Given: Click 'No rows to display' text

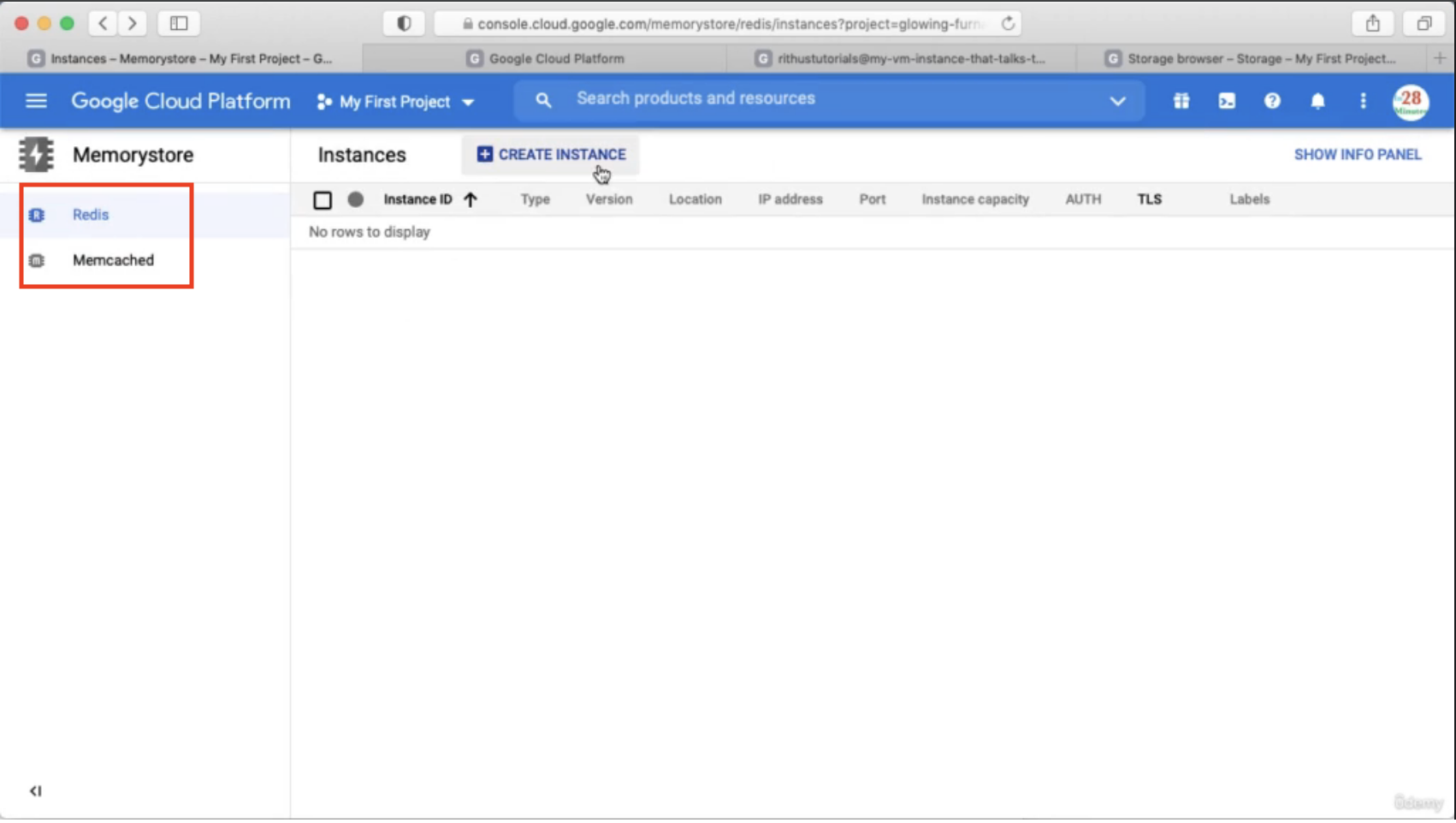Looking at the screenshot, I should pos(370,232).
